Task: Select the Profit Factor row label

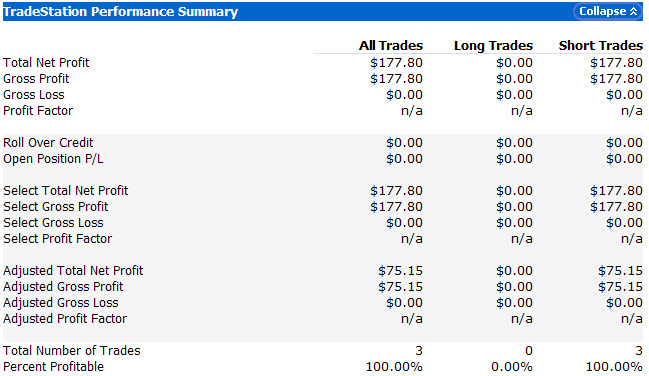Action: tap(38, 111)
